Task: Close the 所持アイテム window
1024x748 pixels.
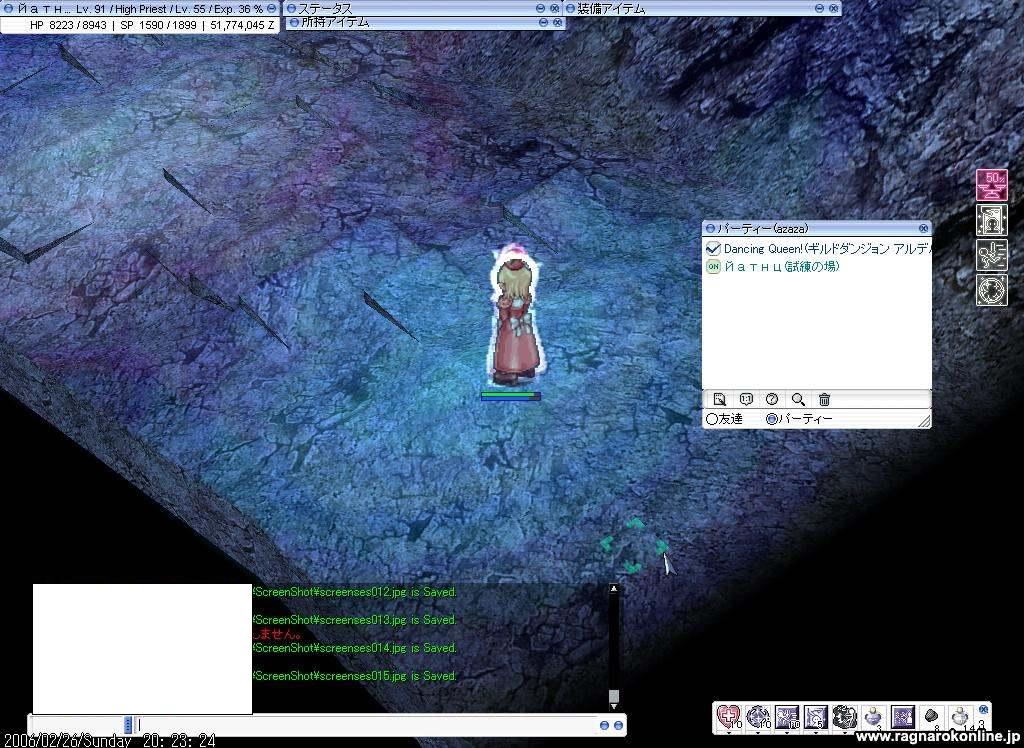Action: (557, 22)
